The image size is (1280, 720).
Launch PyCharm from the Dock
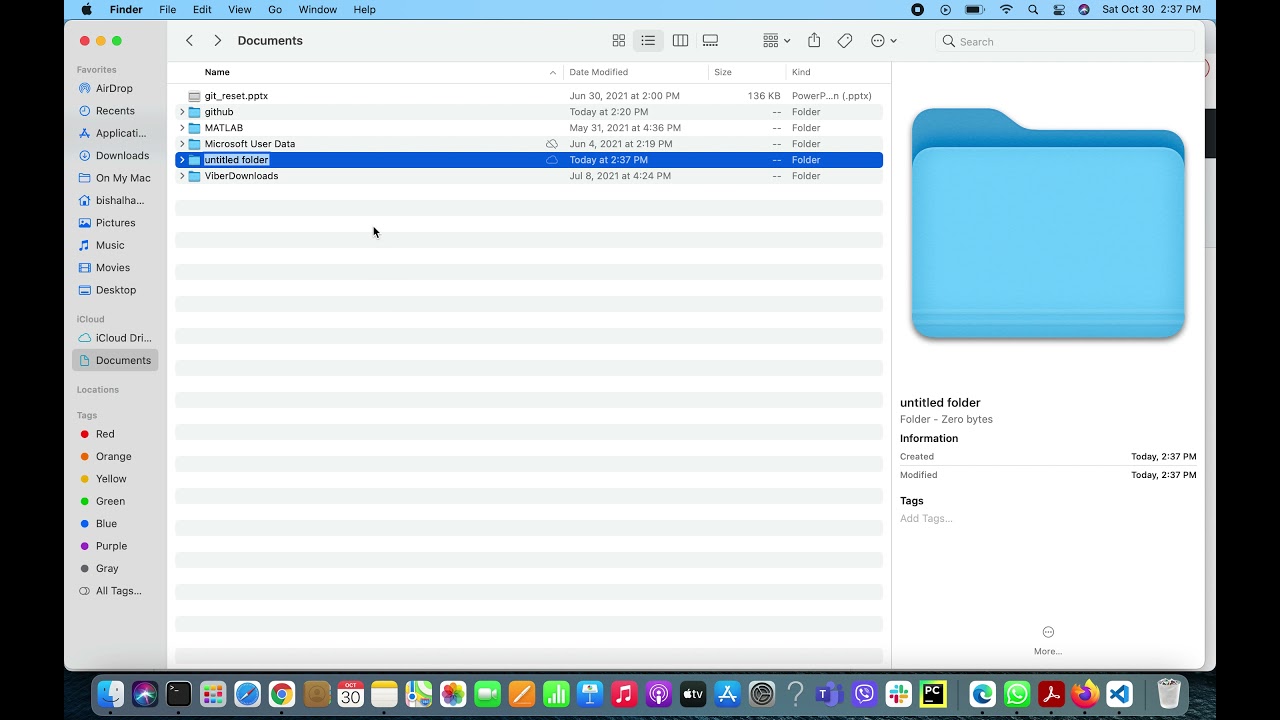933,693
